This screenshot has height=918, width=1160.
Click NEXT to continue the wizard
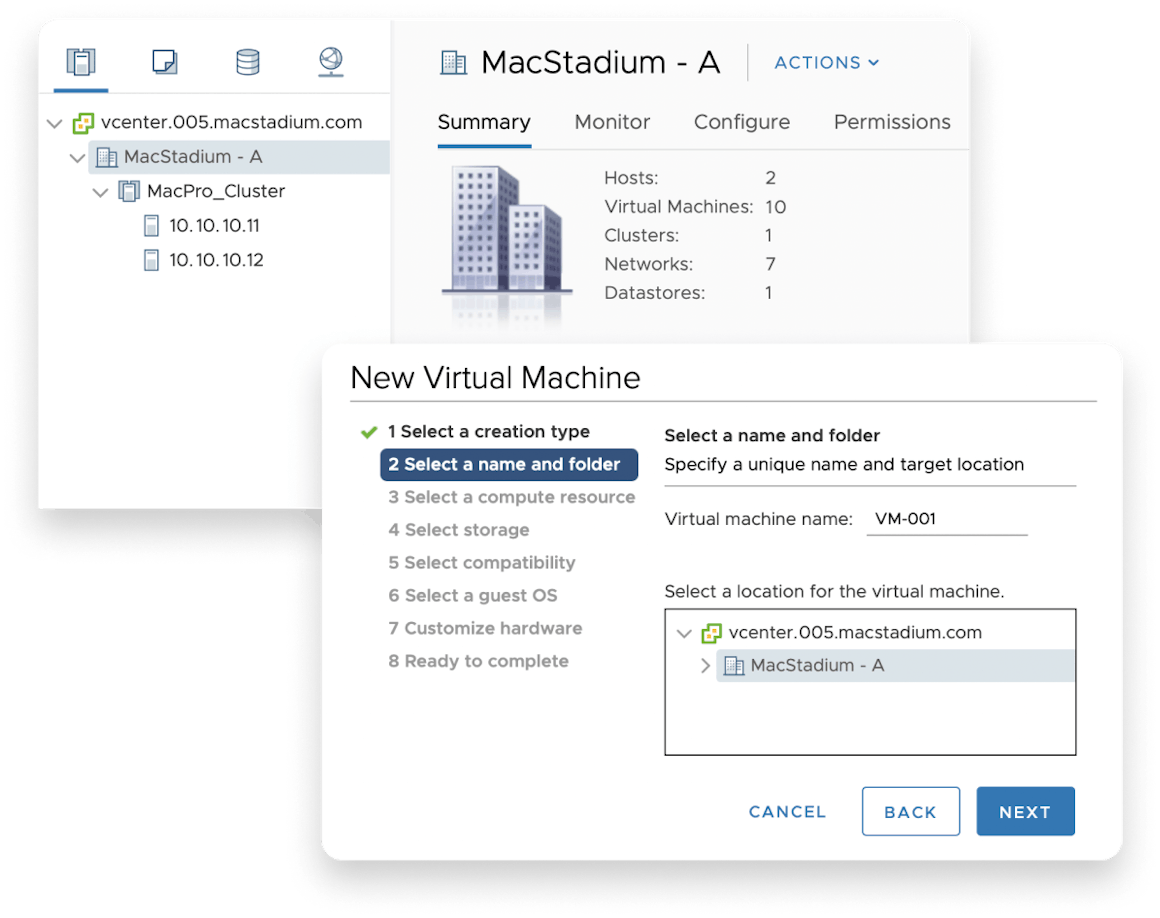tap(1025, 811)
